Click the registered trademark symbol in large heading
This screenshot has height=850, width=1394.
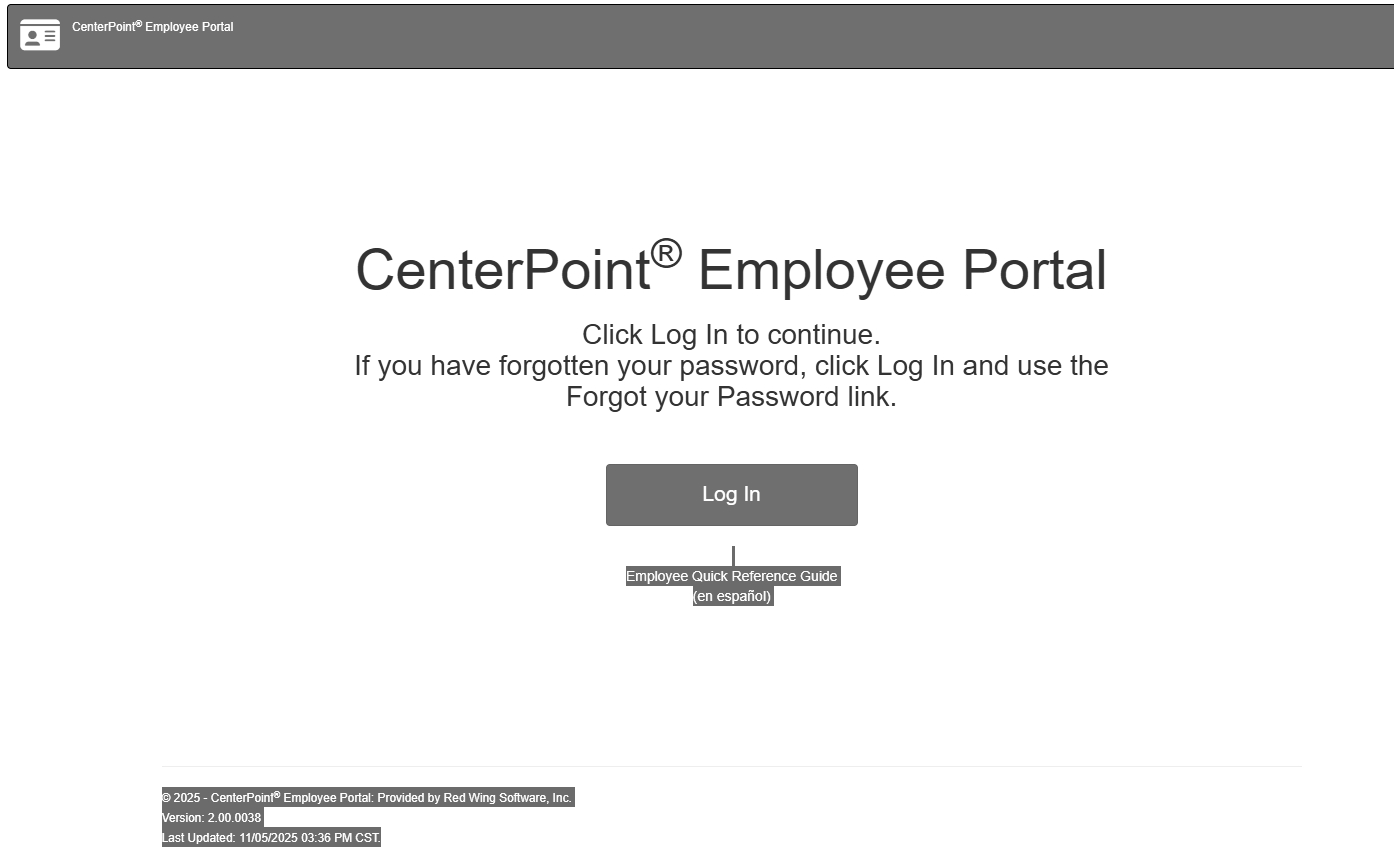pyautogui.click(x=666, y=253)
